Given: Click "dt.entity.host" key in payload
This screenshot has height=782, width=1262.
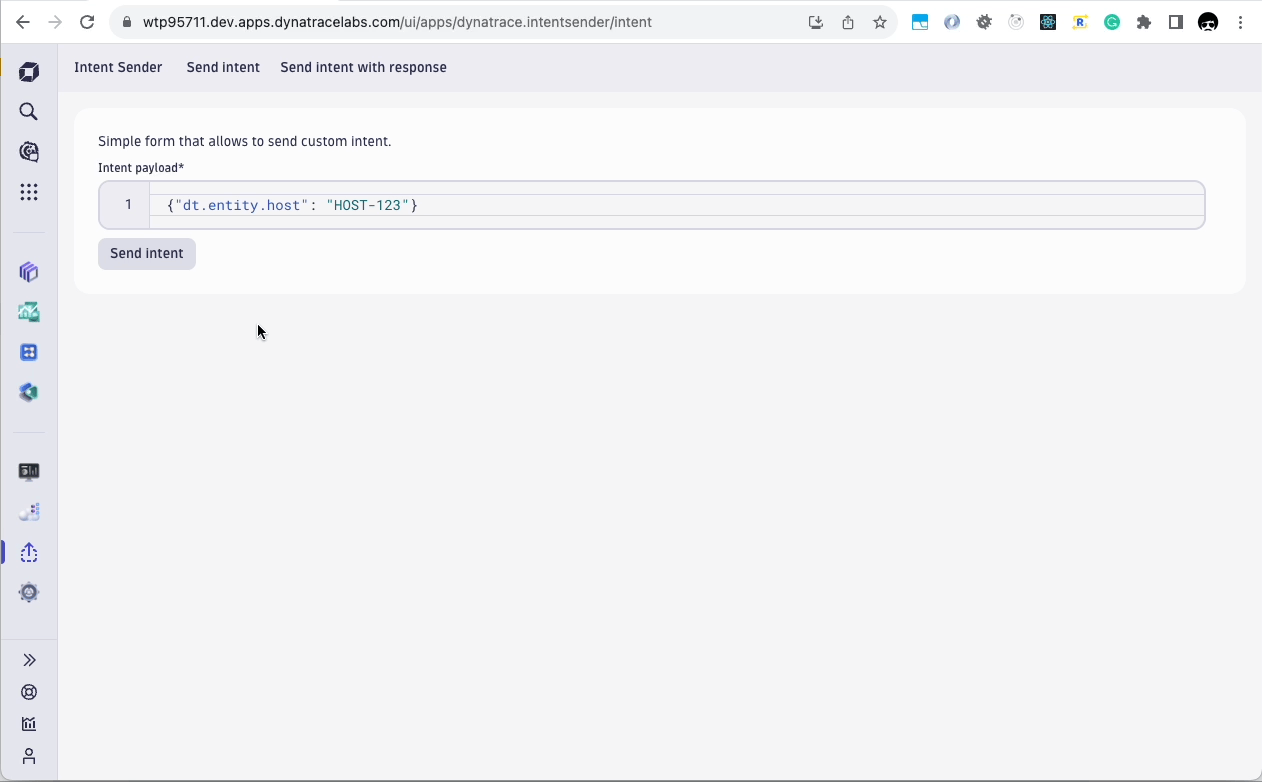Looking at the screenshot, I should tap(242, 205).
